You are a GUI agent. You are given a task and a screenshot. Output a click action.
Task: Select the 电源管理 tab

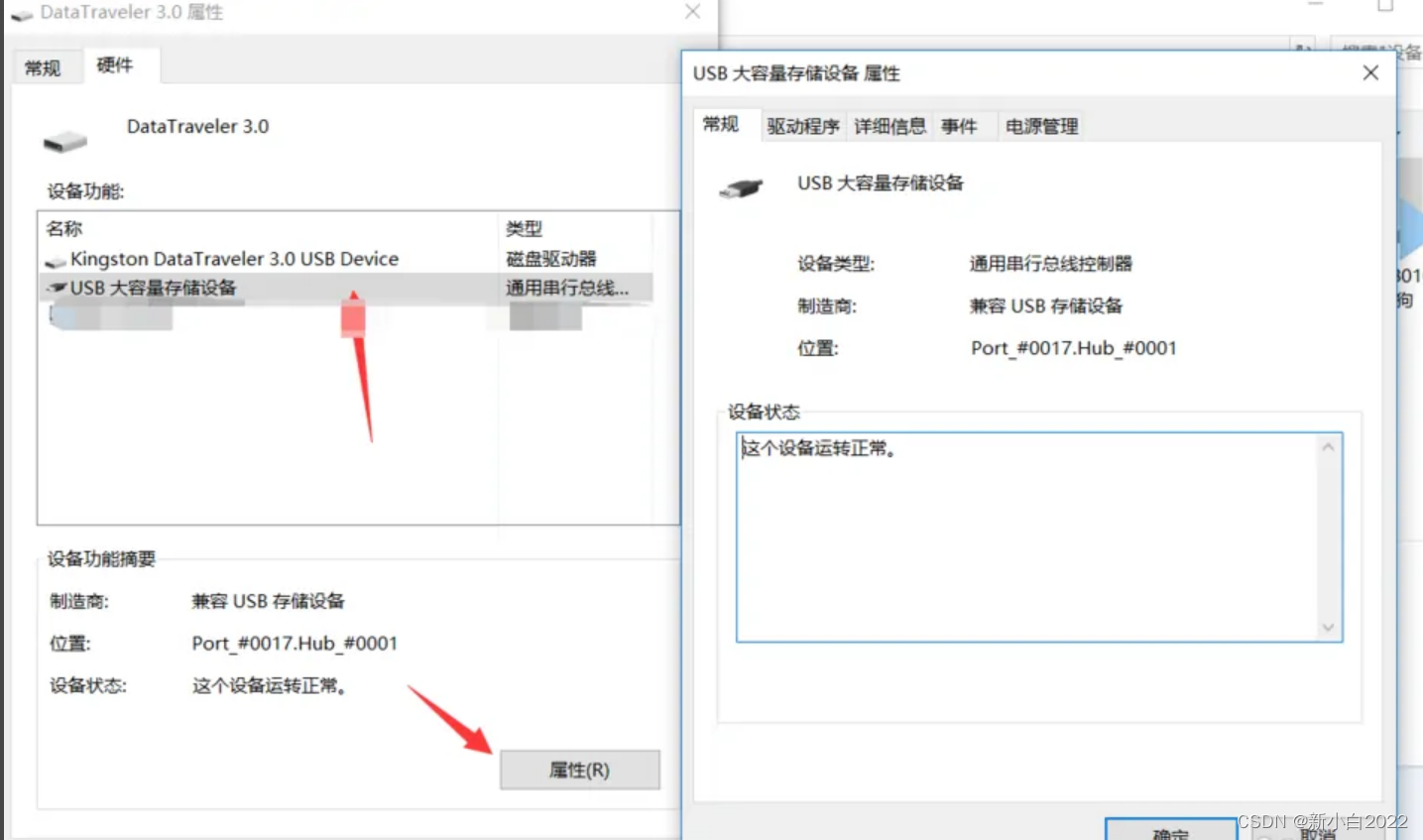[x=1041, y=126]
